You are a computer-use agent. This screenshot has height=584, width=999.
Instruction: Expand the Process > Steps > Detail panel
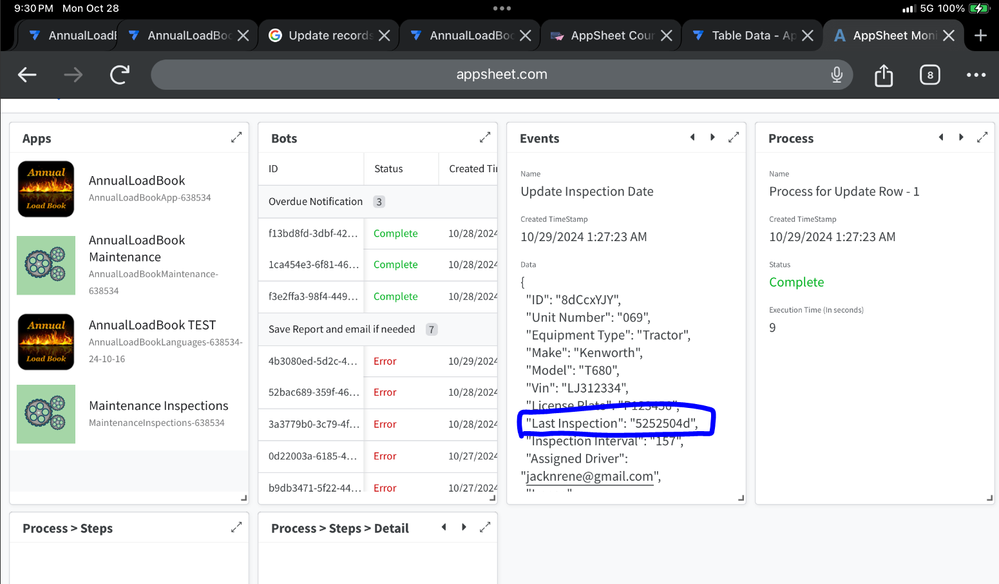click(485, 527)
